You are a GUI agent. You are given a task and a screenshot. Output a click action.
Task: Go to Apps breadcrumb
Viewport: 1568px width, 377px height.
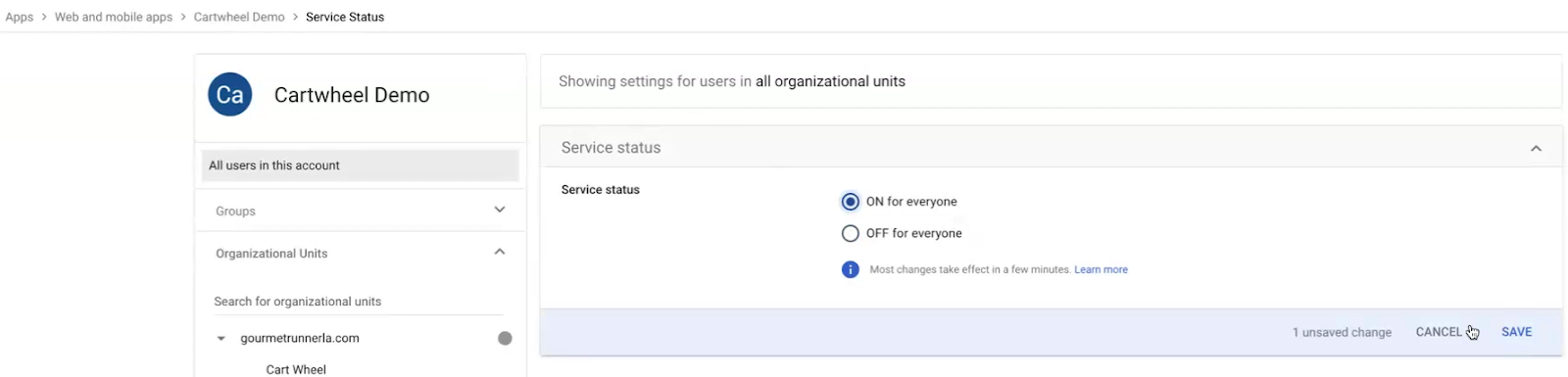[x=20, y=17]
